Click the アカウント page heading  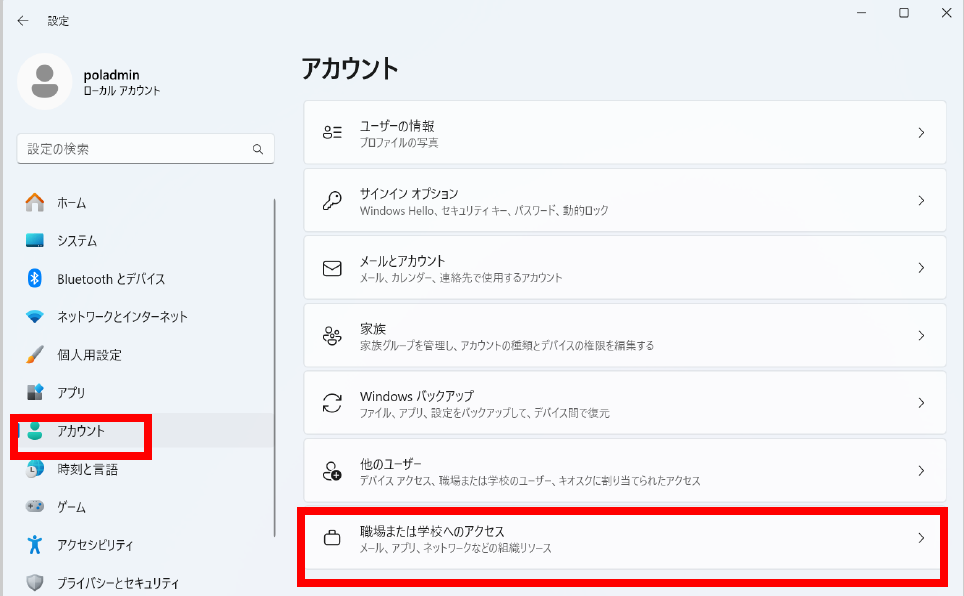(350, 68)
